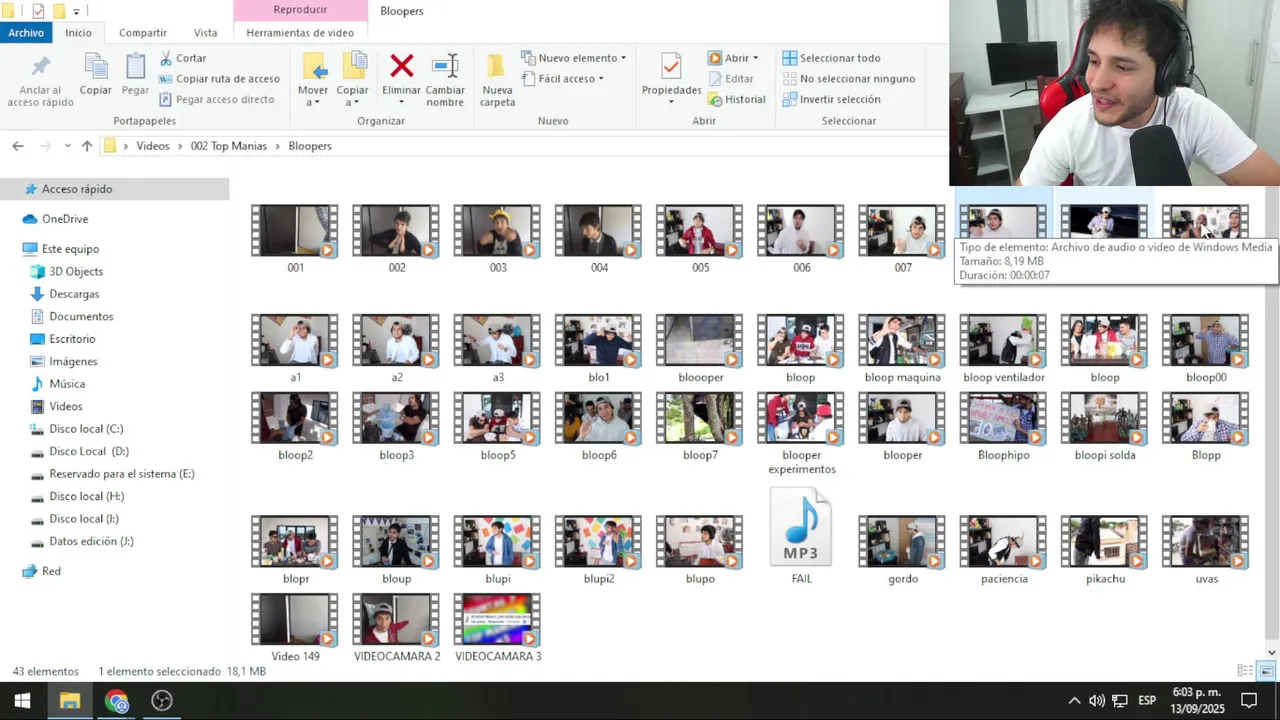
Task: Open the recent locations dropdown chevron
Action: 67,146
